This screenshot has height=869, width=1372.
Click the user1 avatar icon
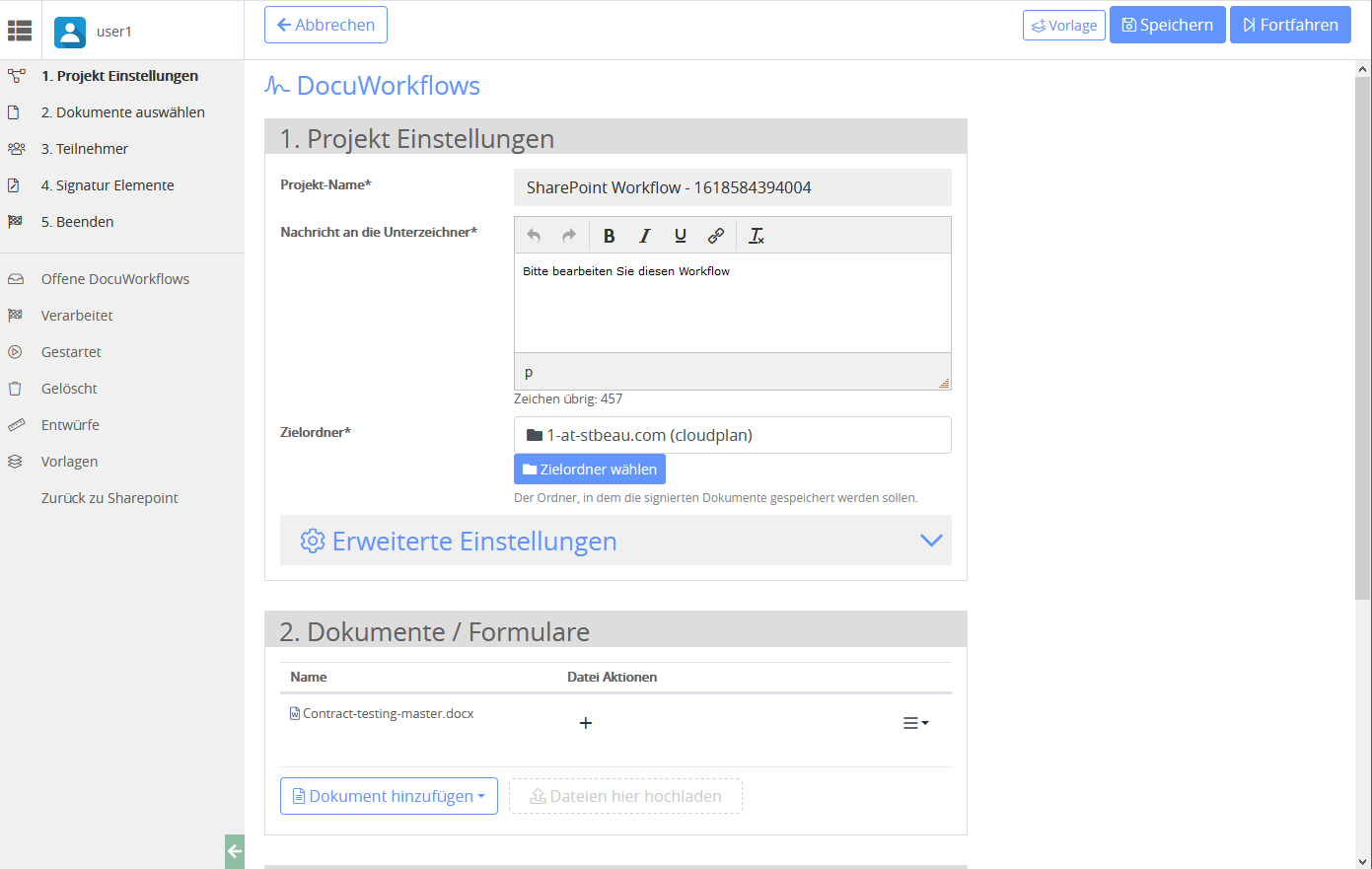point(69,32)
